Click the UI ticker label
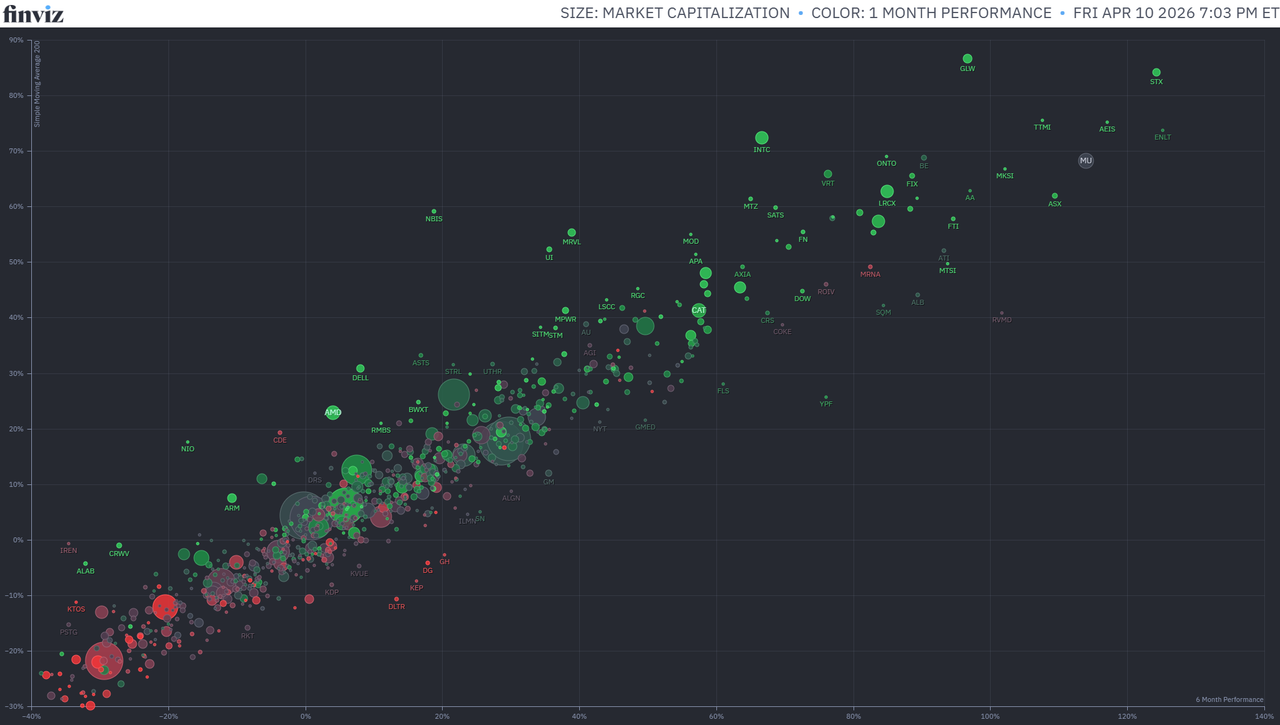Image resolution: width=1280 pixels, height=725 pixels. click(x=549, y=257)
